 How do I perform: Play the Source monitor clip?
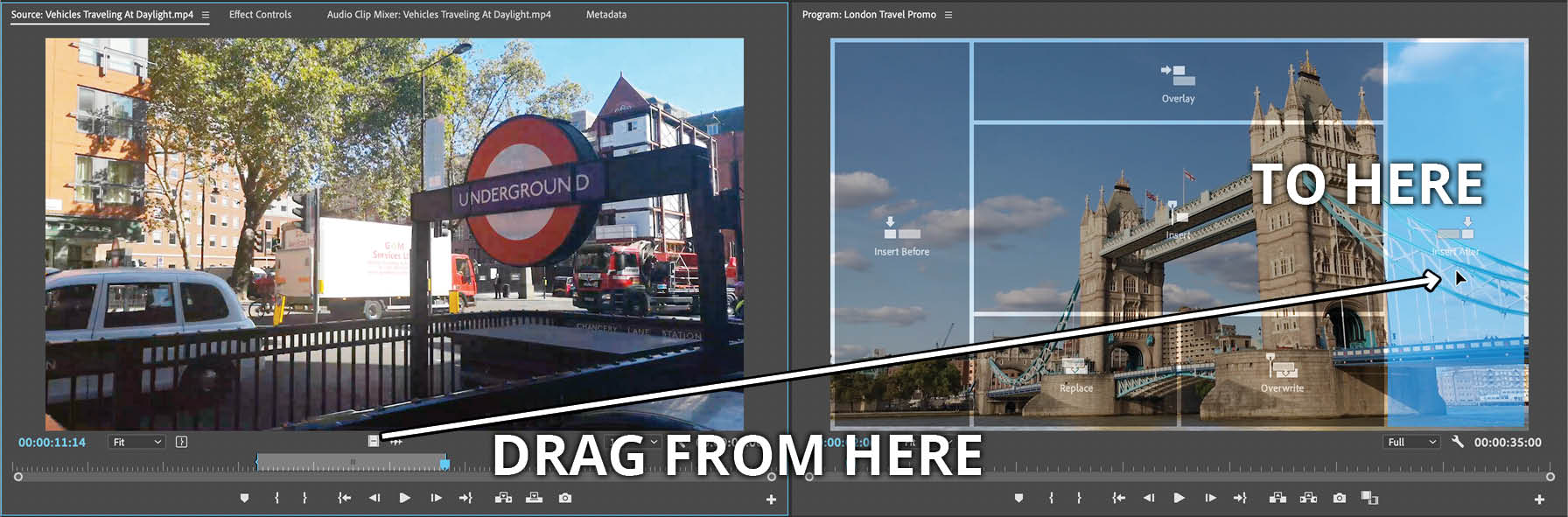[404, 498]
